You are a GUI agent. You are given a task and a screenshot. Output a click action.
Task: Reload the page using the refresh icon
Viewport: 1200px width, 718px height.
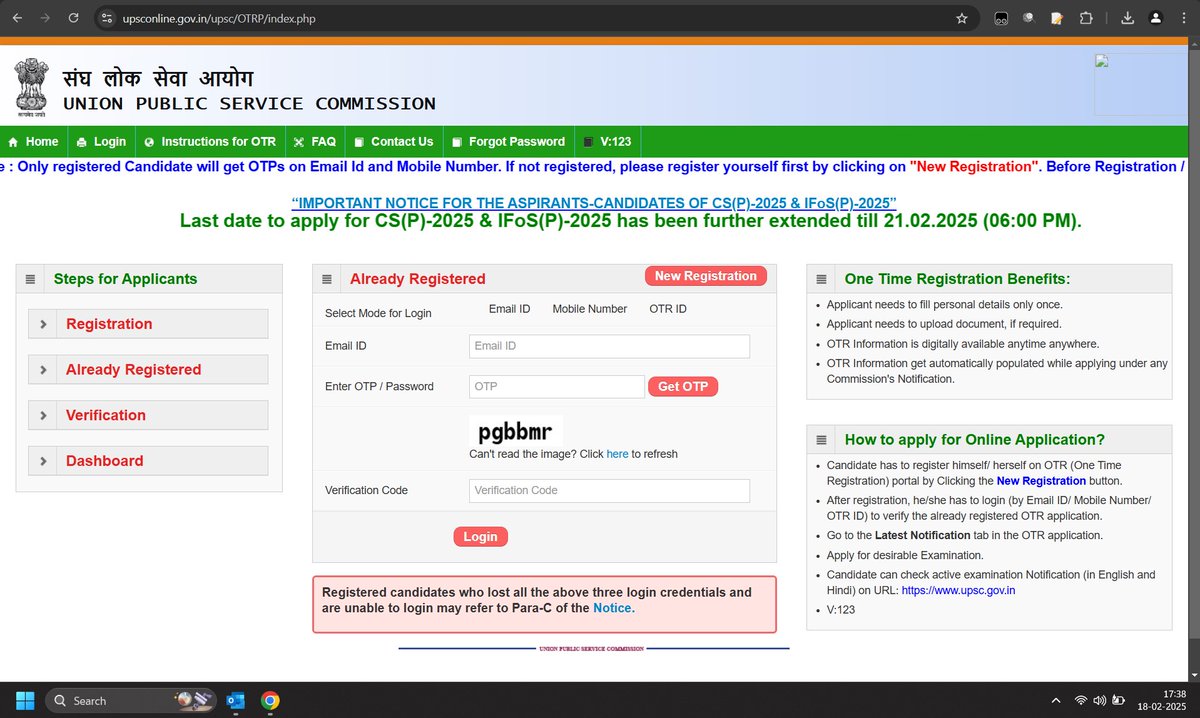tap(74, 18)
